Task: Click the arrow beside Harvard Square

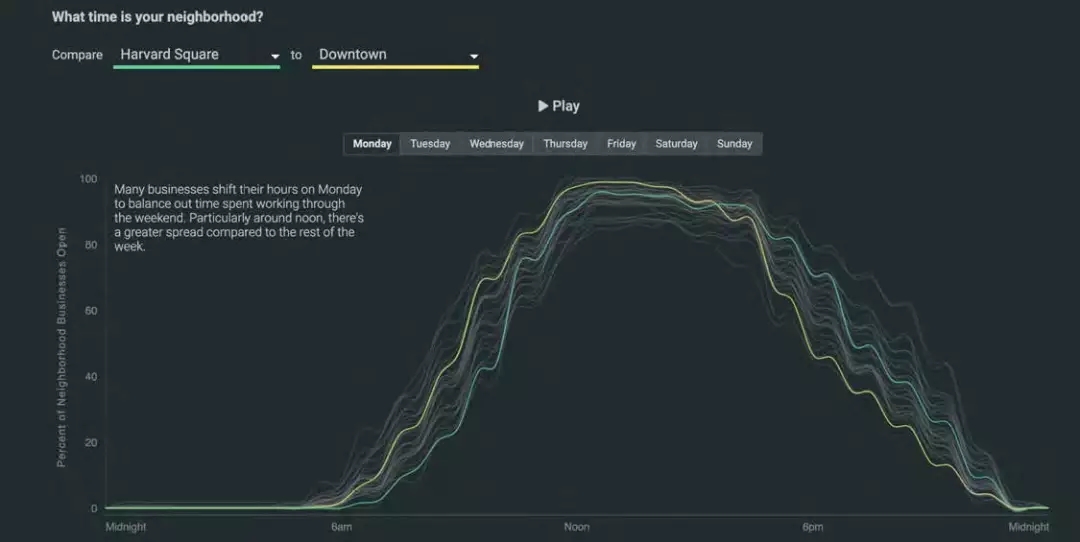Action: 275,56
